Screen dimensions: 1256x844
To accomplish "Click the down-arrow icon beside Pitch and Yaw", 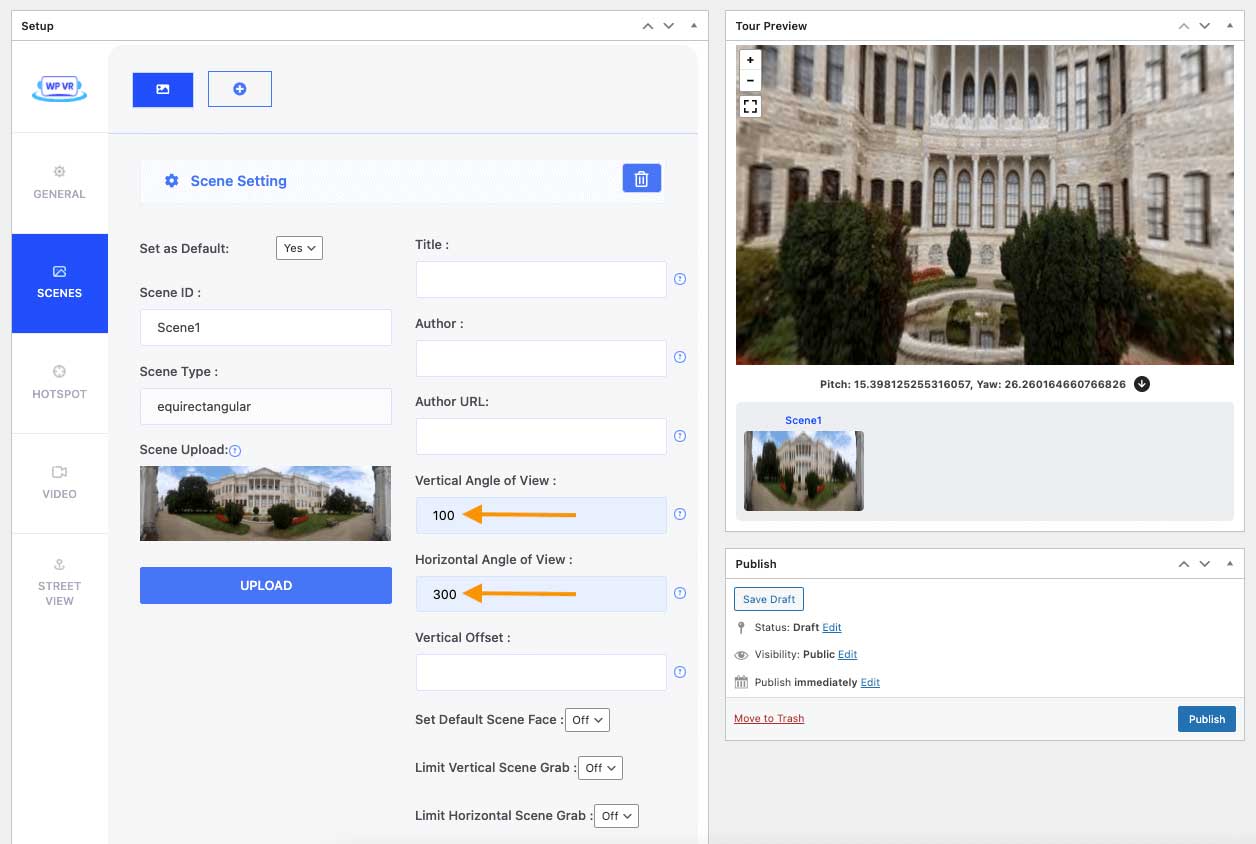I will (1142, 384).
